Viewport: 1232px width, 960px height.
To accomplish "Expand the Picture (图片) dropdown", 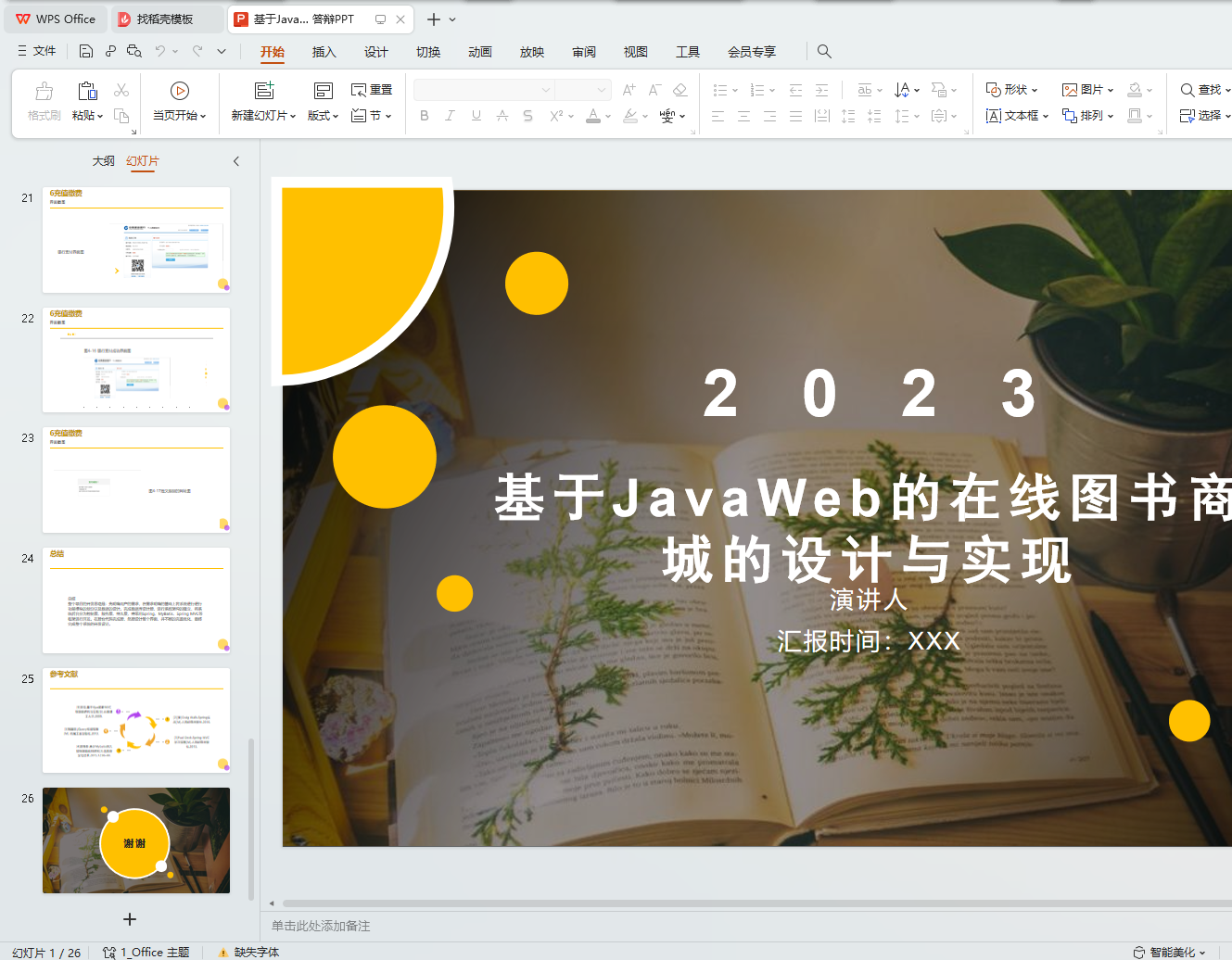I will 1111,90.
